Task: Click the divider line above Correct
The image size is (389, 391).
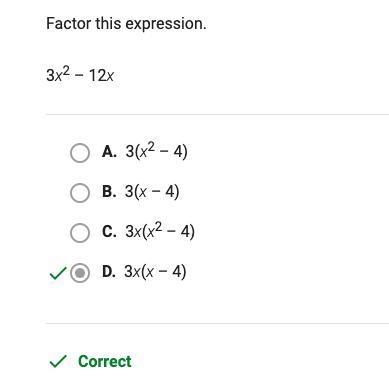Action: [217, 323]
